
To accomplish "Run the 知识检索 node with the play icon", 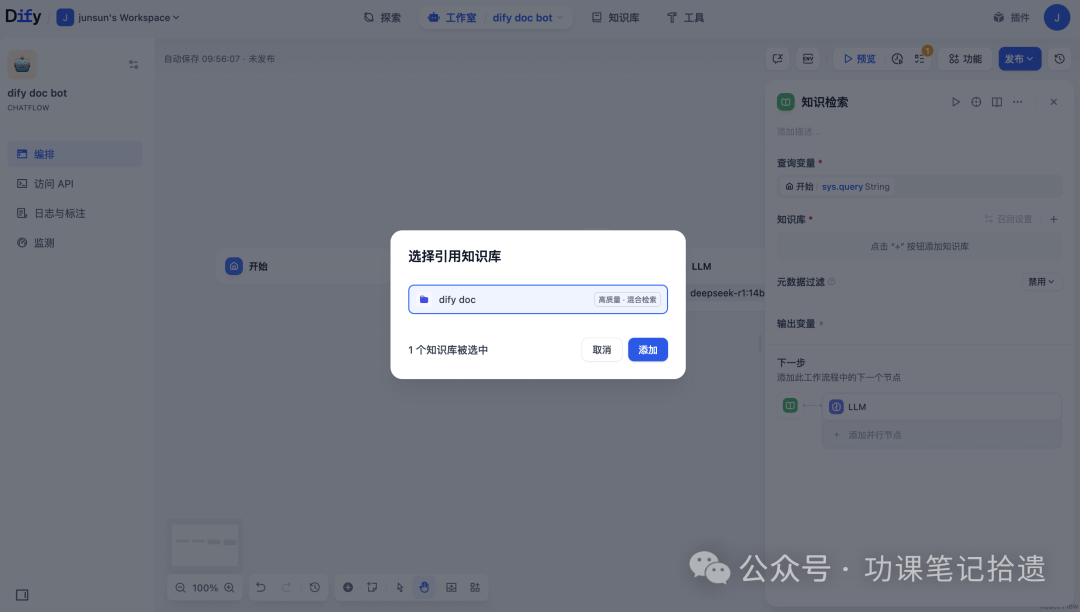I will pos(955,101).
